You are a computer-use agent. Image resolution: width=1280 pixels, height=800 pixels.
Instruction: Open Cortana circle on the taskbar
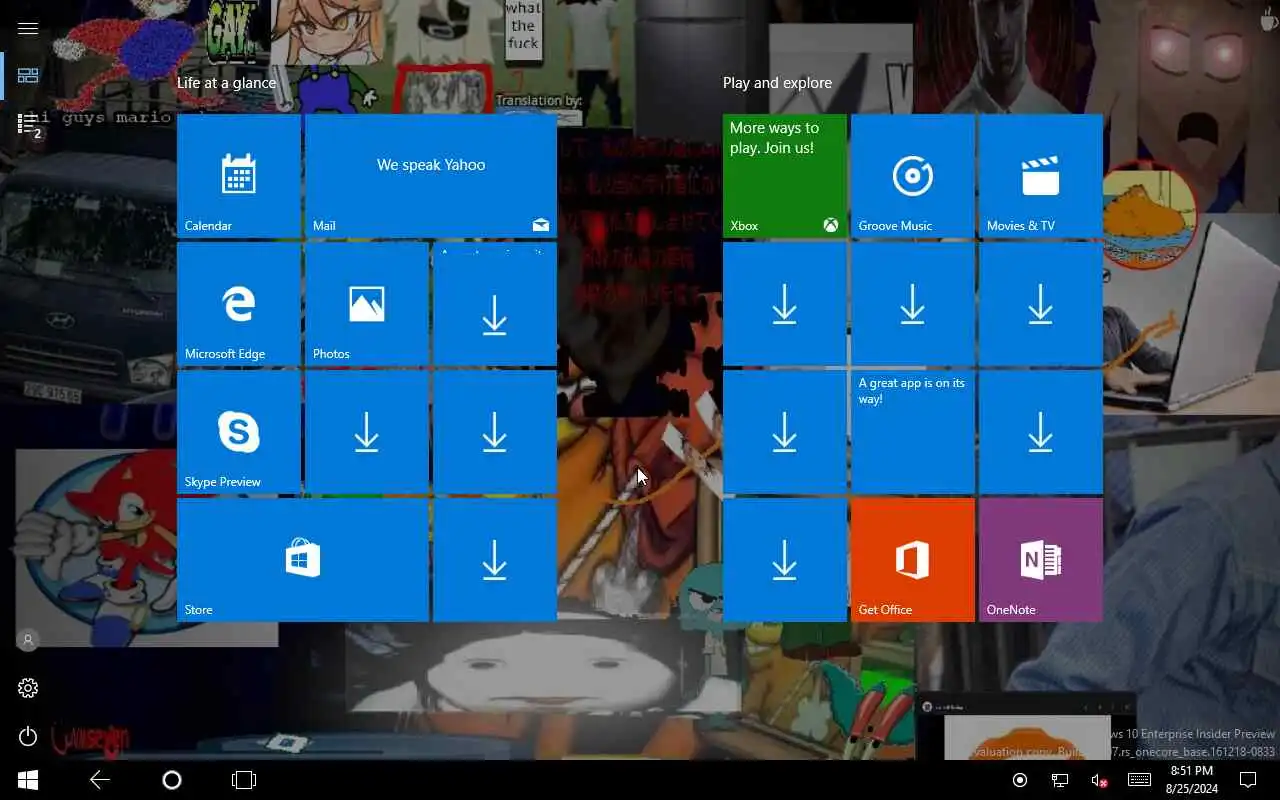[172, 780]
